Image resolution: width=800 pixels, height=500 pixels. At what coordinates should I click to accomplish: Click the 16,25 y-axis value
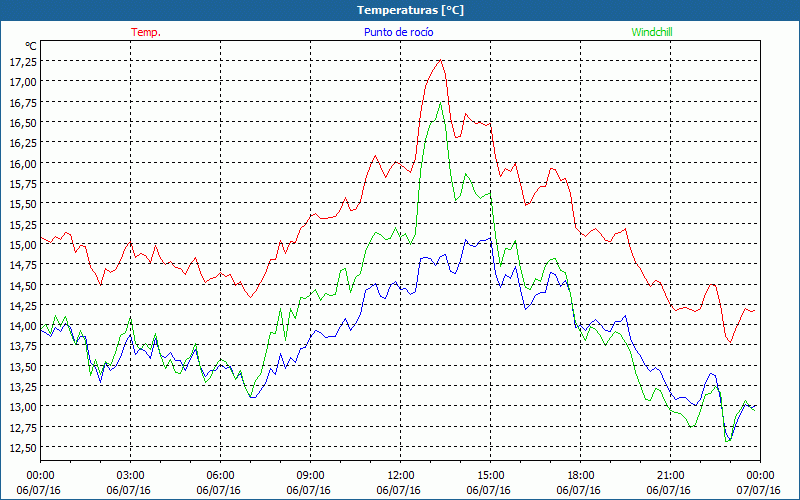(x=22, y=142)
